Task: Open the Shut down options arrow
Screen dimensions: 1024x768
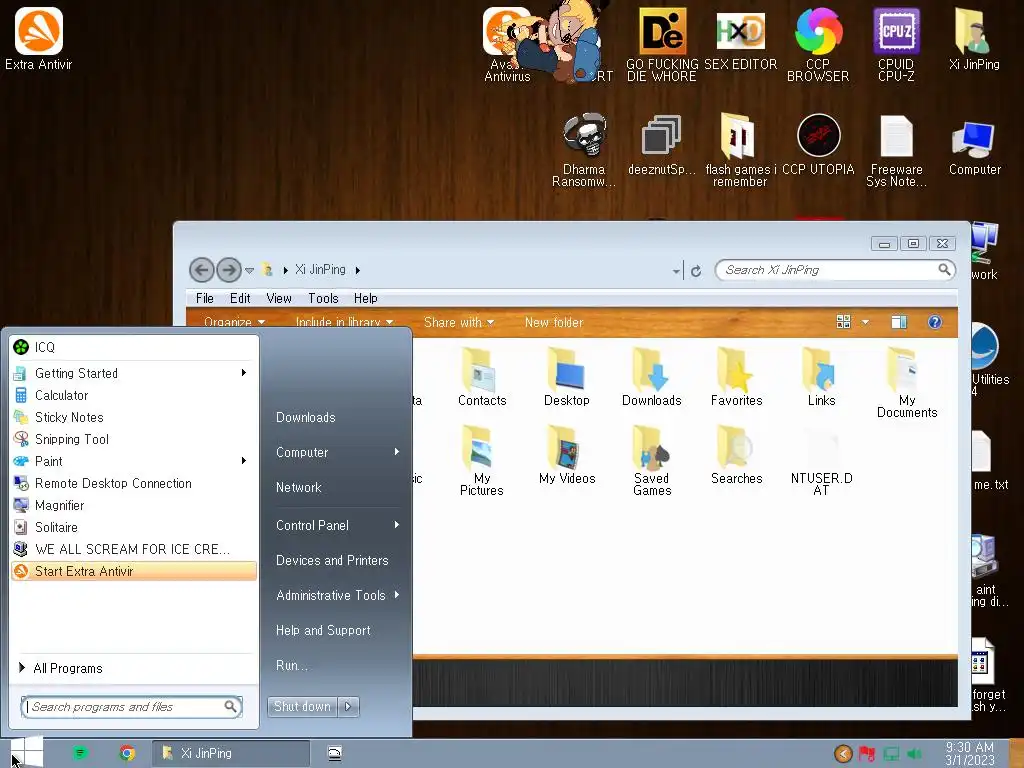Action: (x=348, y=706)
